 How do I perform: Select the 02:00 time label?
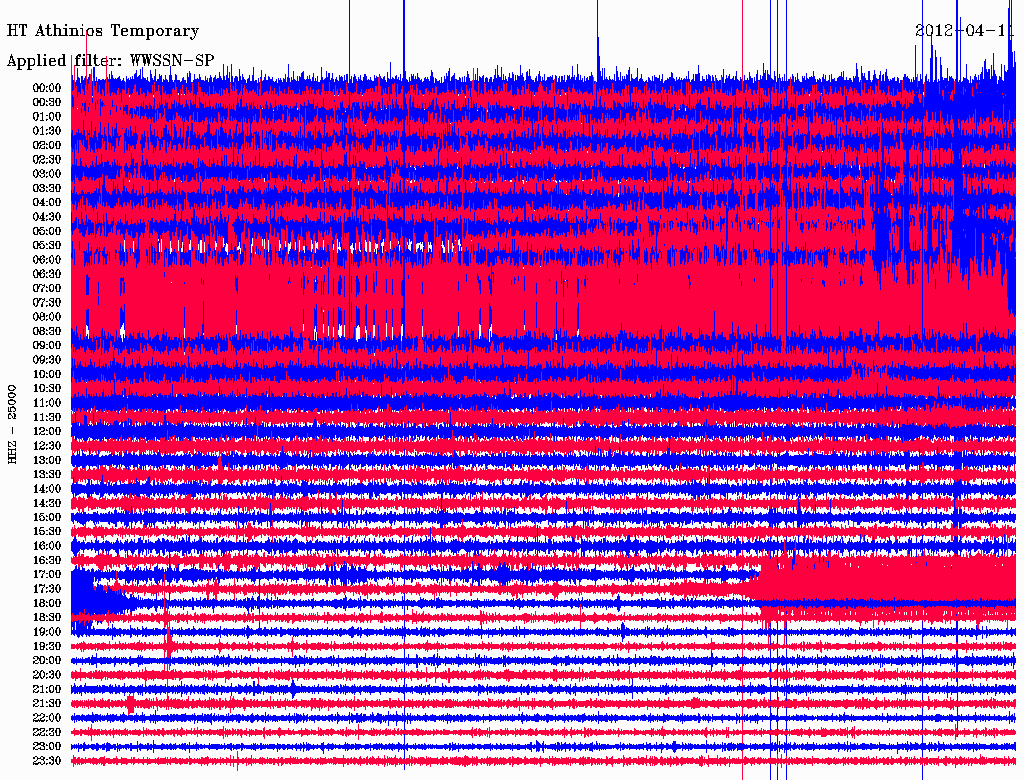click(x=47, y=145)
